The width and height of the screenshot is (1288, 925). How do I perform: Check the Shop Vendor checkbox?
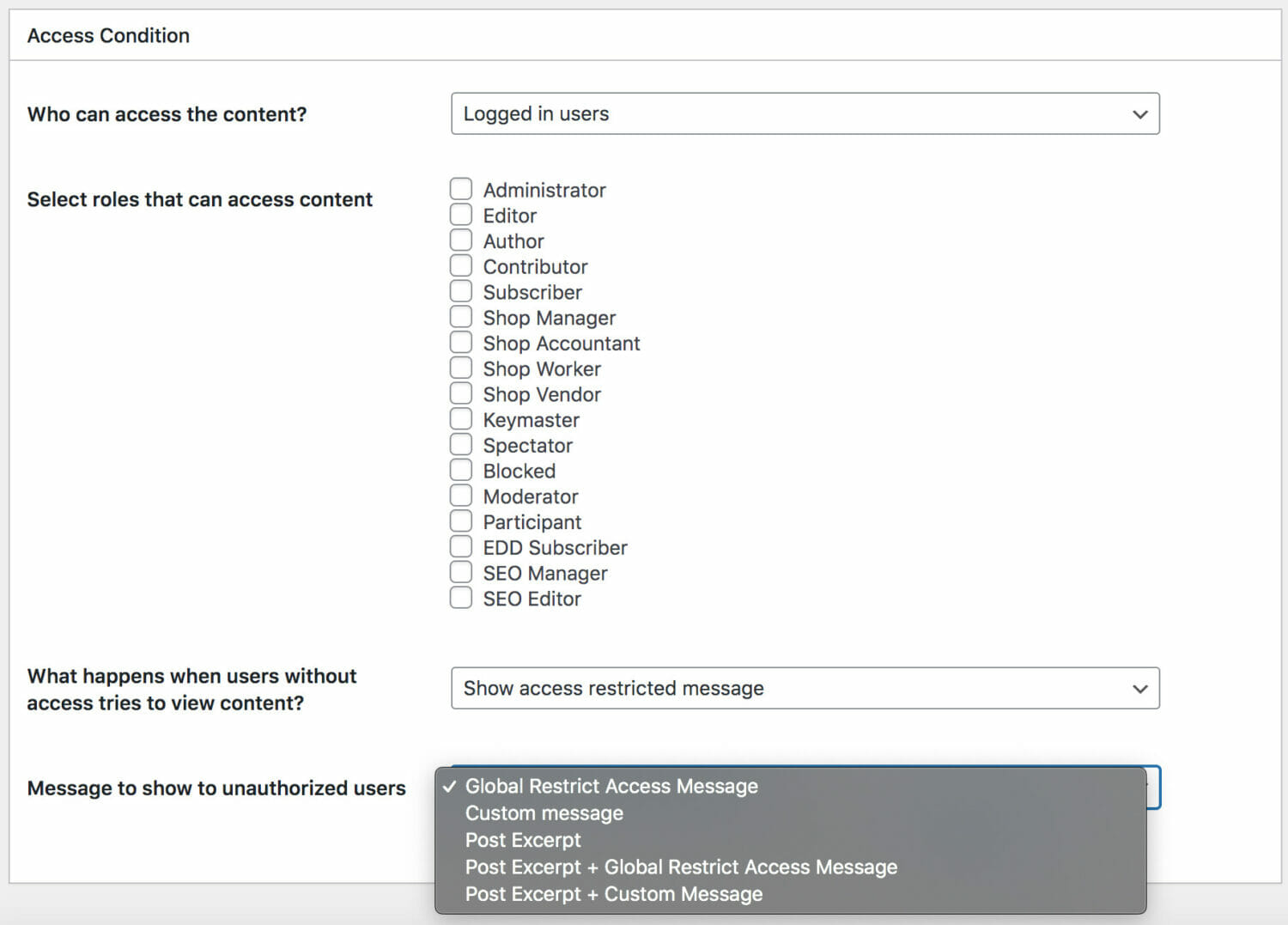pyautogui.click(x=461, y=393)
